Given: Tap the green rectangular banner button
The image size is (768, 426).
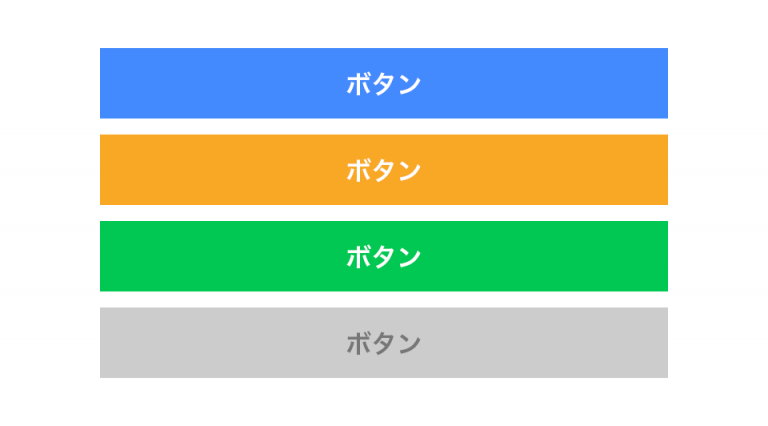Looking at the screenshot, I should [383, 256].
